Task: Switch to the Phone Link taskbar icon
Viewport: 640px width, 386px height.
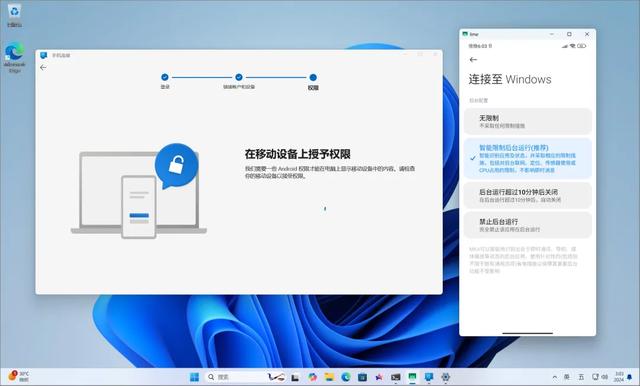Action: click(x=429, y=377)
